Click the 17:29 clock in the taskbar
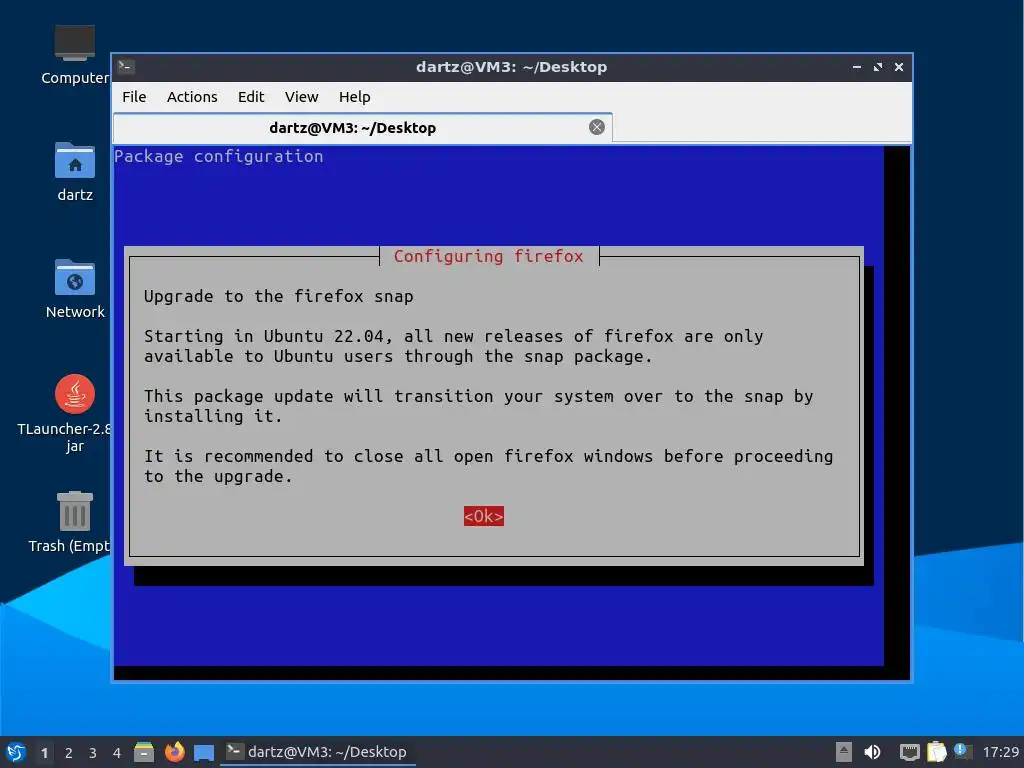 [x=1000, y=752]
